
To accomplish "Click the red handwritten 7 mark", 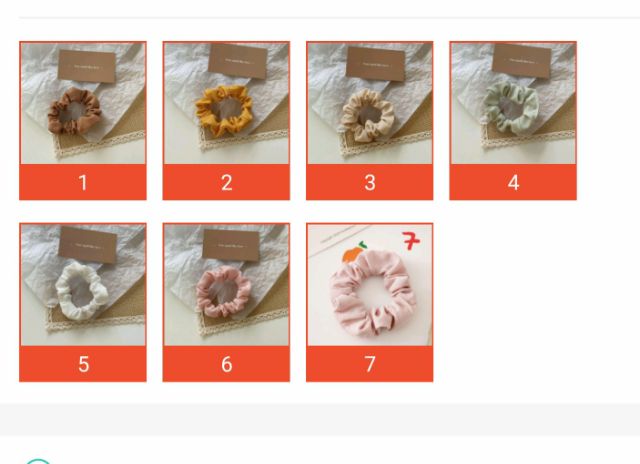I will click(x=411, y=241).
